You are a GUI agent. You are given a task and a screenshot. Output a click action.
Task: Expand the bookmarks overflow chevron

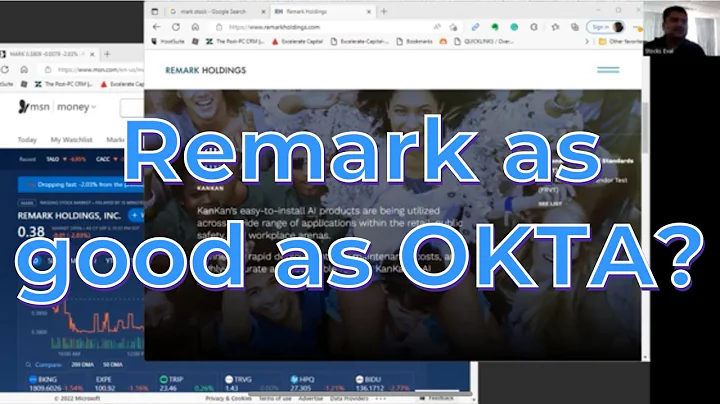tap(587, 41)
